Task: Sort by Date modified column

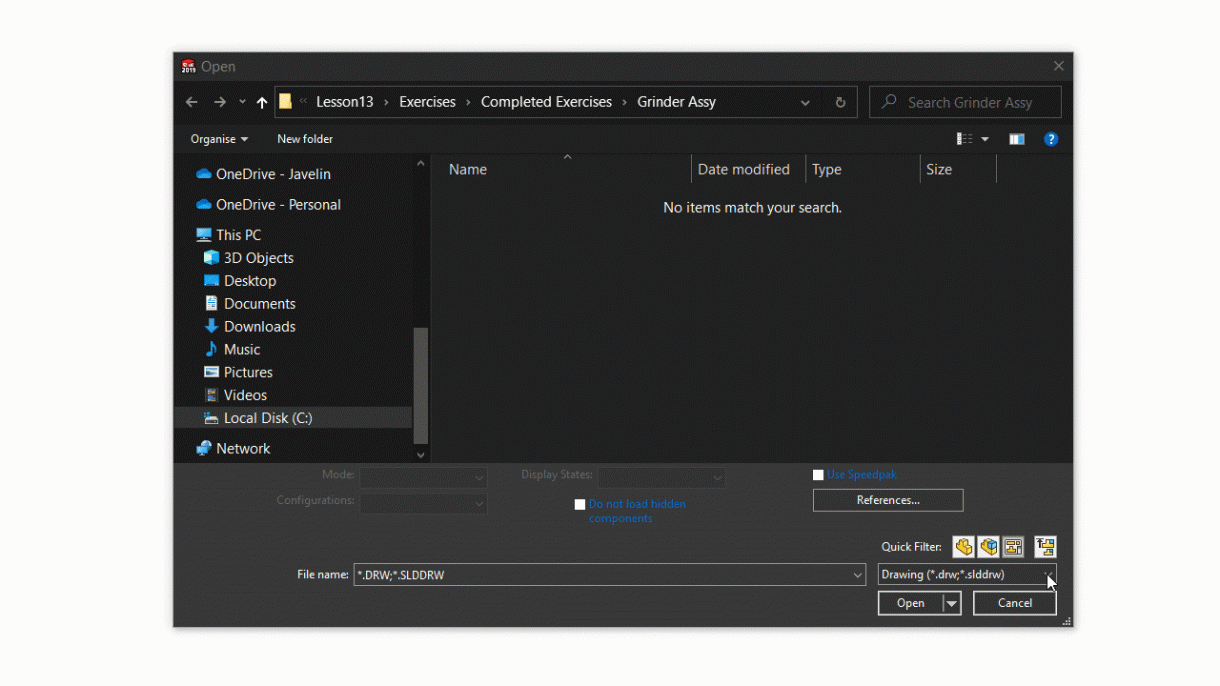Action: [748, 170]
